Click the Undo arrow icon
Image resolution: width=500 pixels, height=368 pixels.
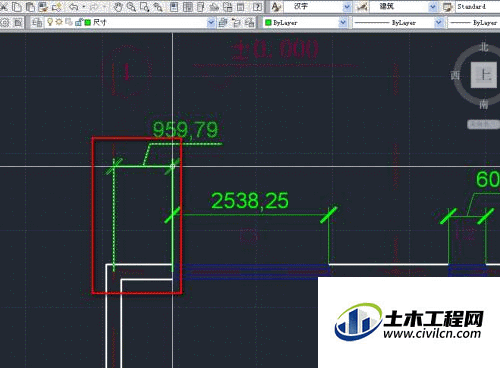tap(74, 6)
